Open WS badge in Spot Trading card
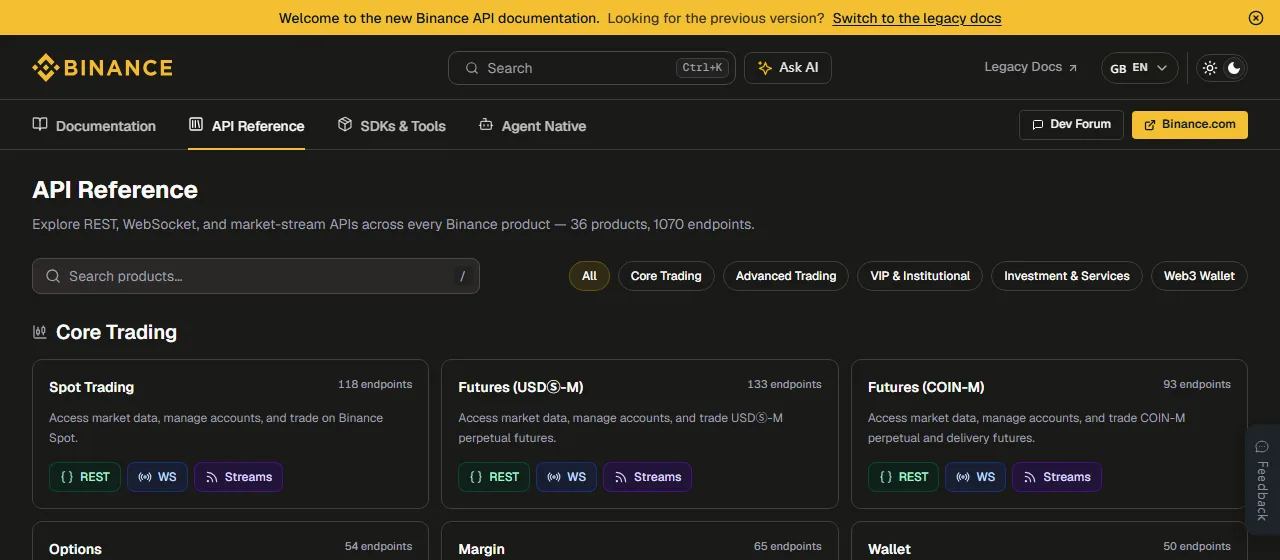1280x560 pixels. coord(157,477)
